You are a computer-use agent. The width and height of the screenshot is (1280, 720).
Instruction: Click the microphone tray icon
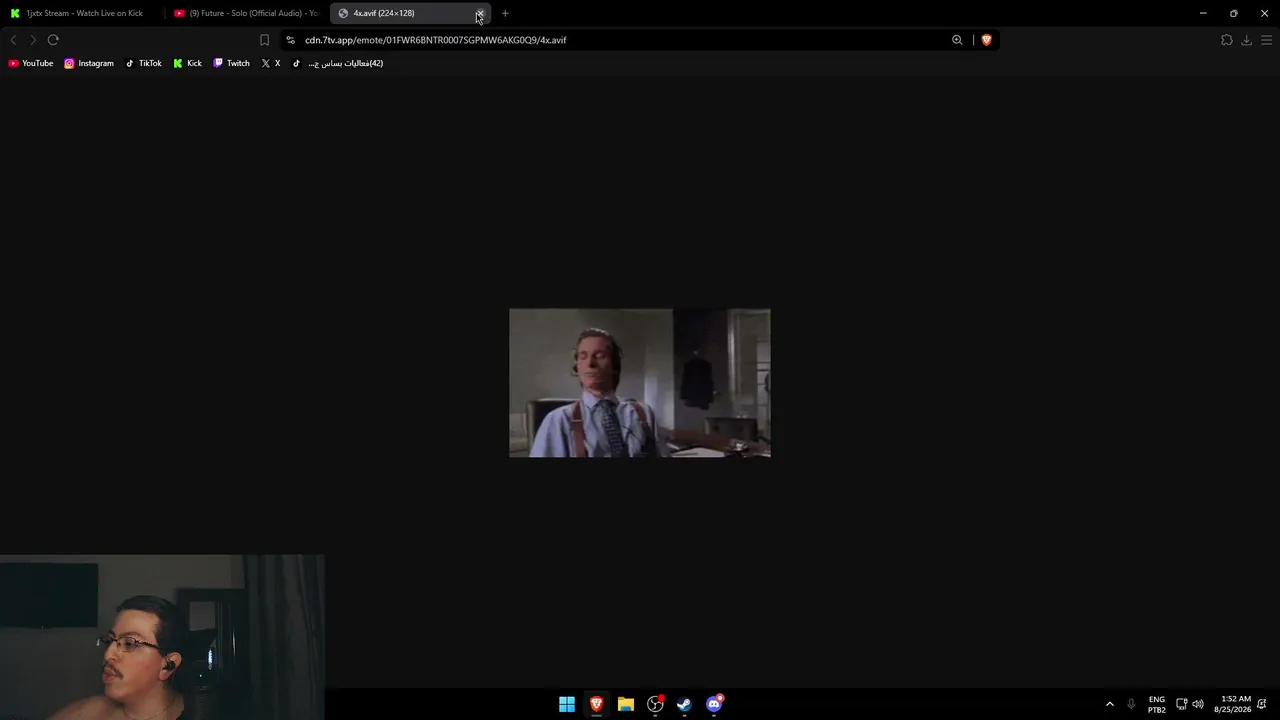point(1131,704)
